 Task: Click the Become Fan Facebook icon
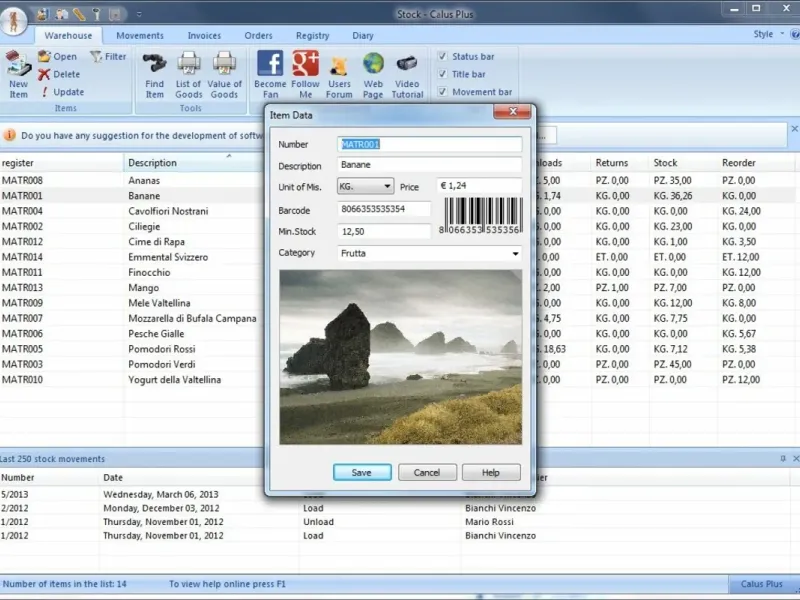tap(270, 64)
